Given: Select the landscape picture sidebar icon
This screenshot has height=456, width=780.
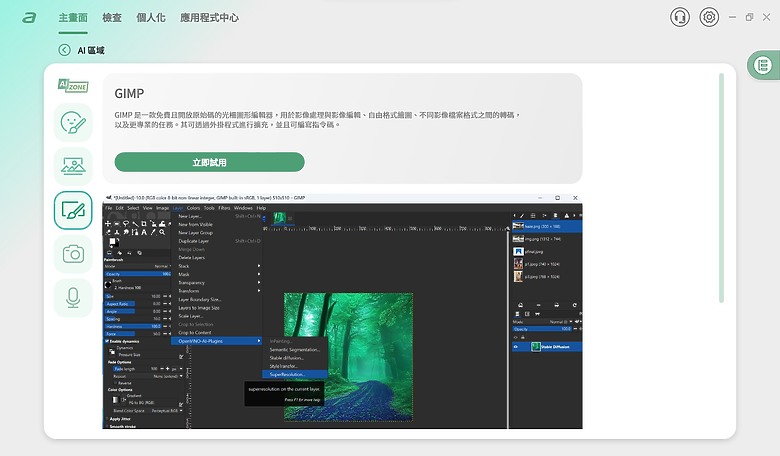Looking at the screenshot, I should [x=73, y=166].
